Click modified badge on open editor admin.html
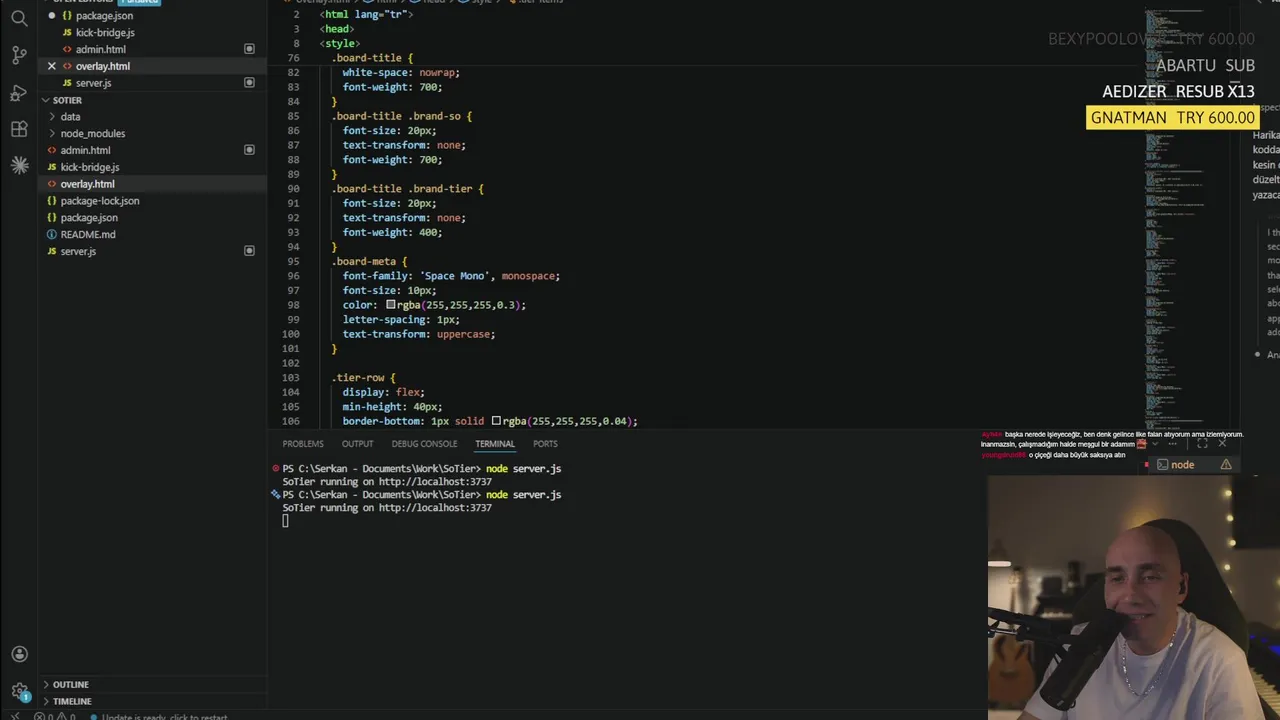This screenshot has height=720, width=1280. pos(249,49)
